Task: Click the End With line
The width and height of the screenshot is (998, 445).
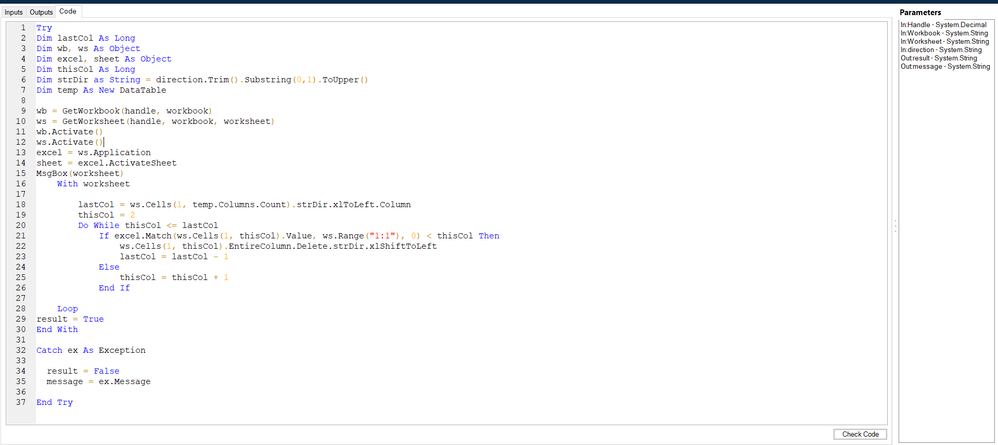Action: coord(57,330)
